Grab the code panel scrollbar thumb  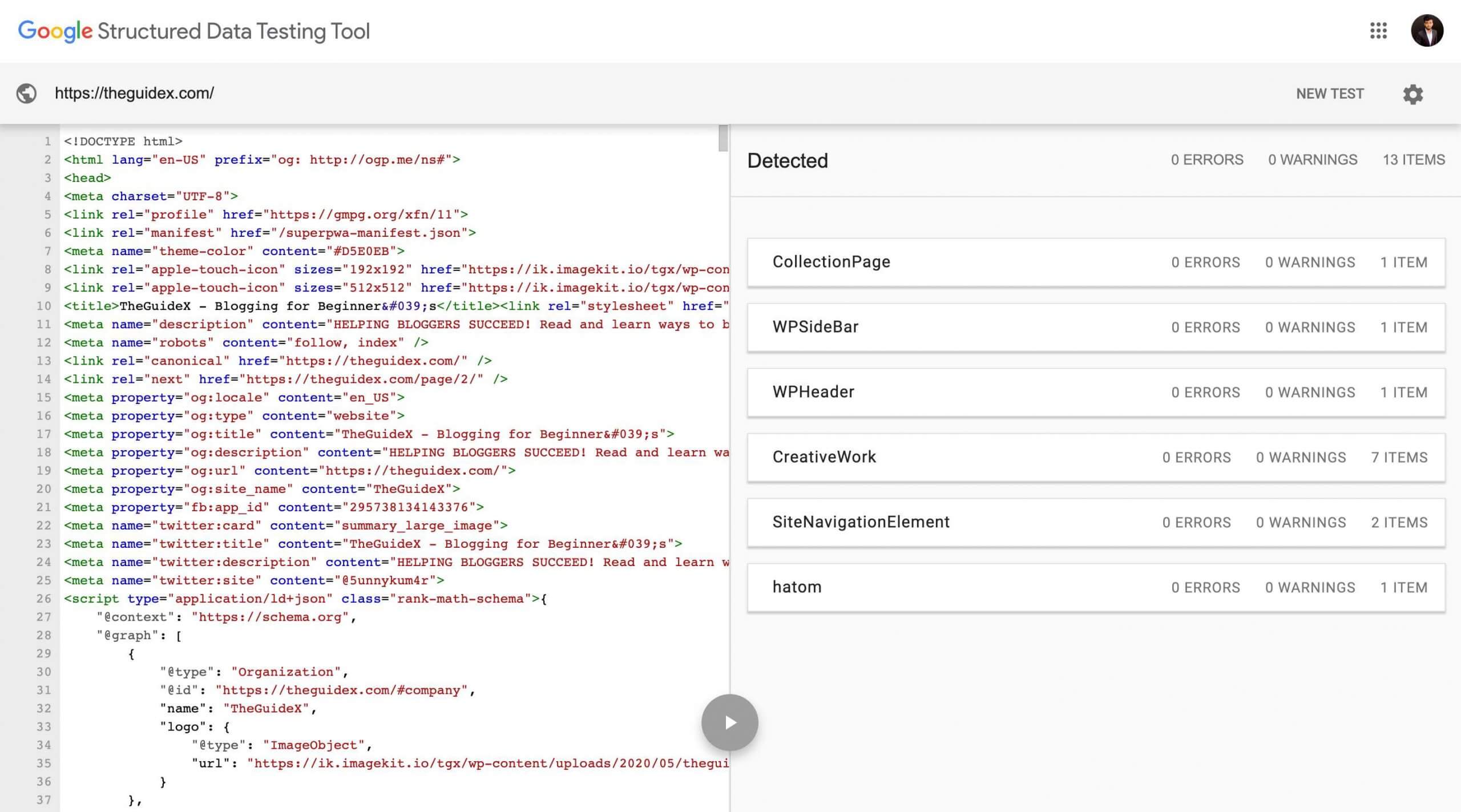click(723, 138)
